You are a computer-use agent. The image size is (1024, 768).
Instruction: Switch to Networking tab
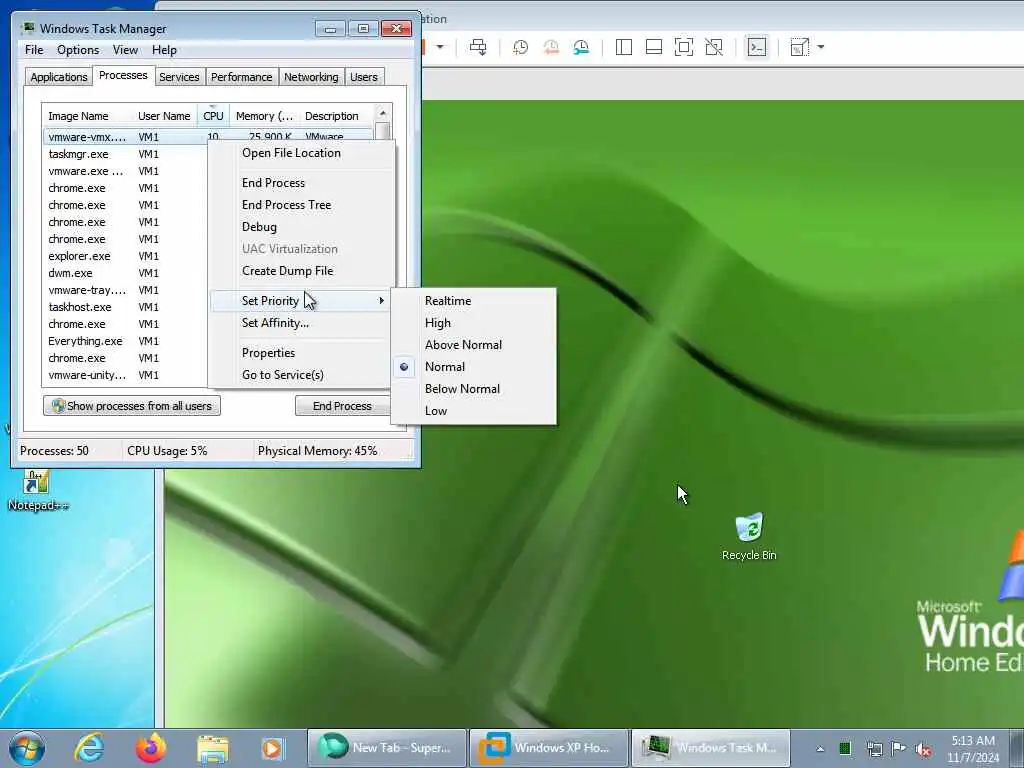click(311, 77)
